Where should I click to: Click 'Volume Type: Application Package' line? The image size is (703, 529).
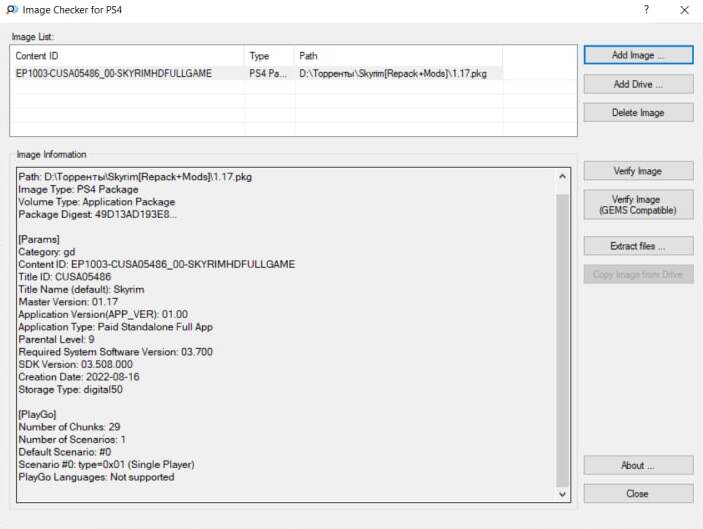point(97,202)
